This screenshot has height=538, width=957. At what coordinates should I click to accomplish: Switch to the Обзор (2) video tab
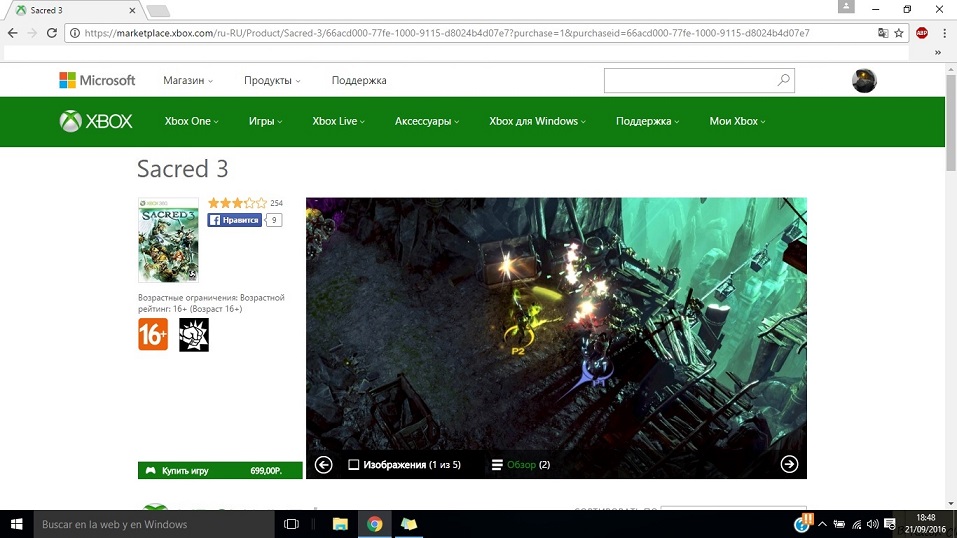click(521, 465)
